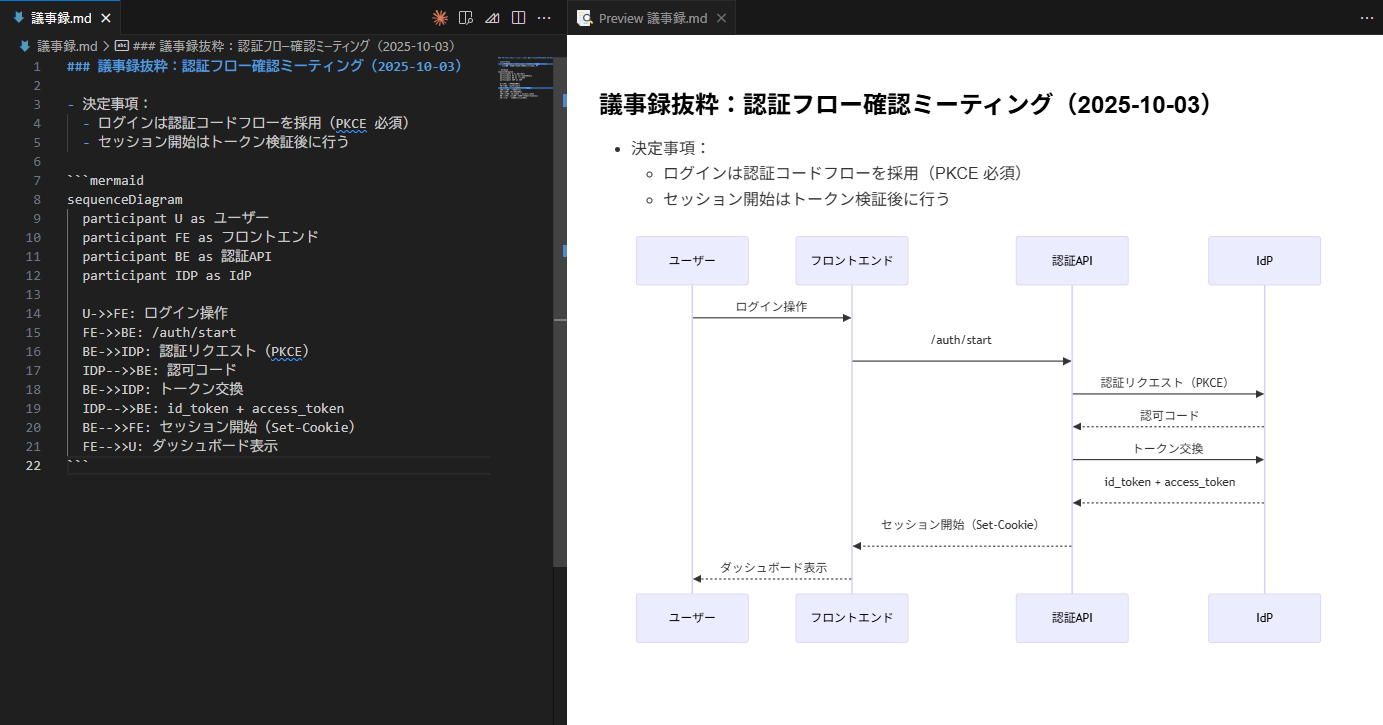Click the magnifier icon on the Preview tab
Viewport: 1383px width, 725px height.
584,18
